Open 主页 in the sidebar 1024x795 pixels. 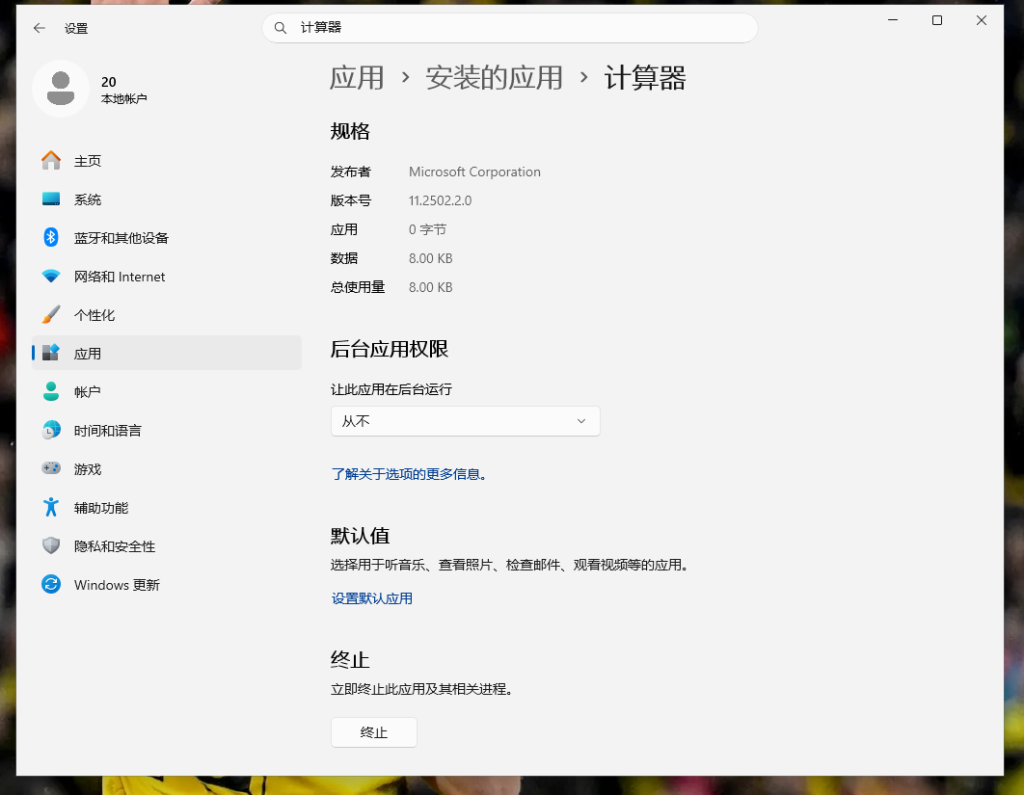point(167,161)
